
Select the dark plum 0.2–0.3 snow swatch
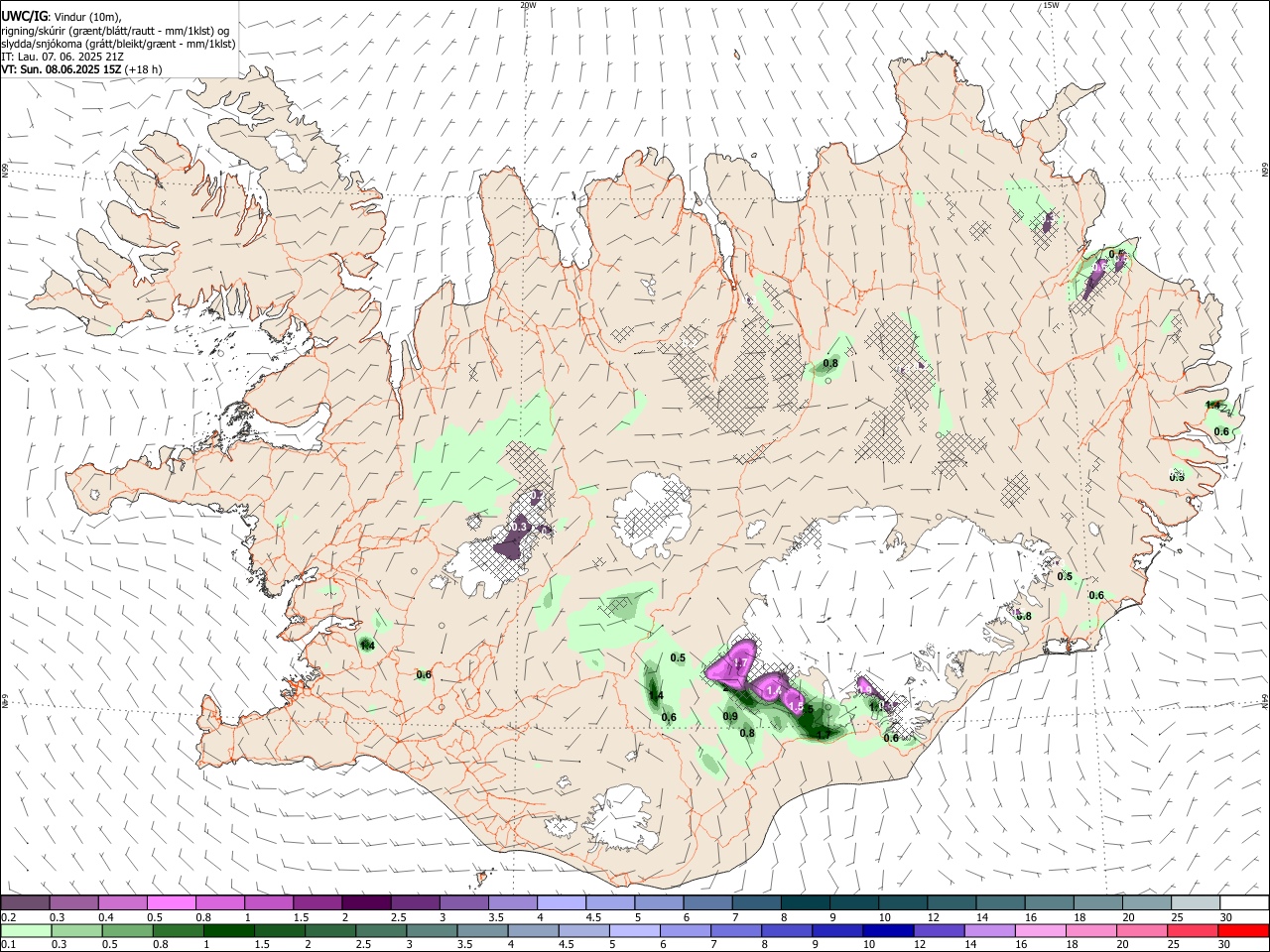pyautogui.click(x=26, y=902)
